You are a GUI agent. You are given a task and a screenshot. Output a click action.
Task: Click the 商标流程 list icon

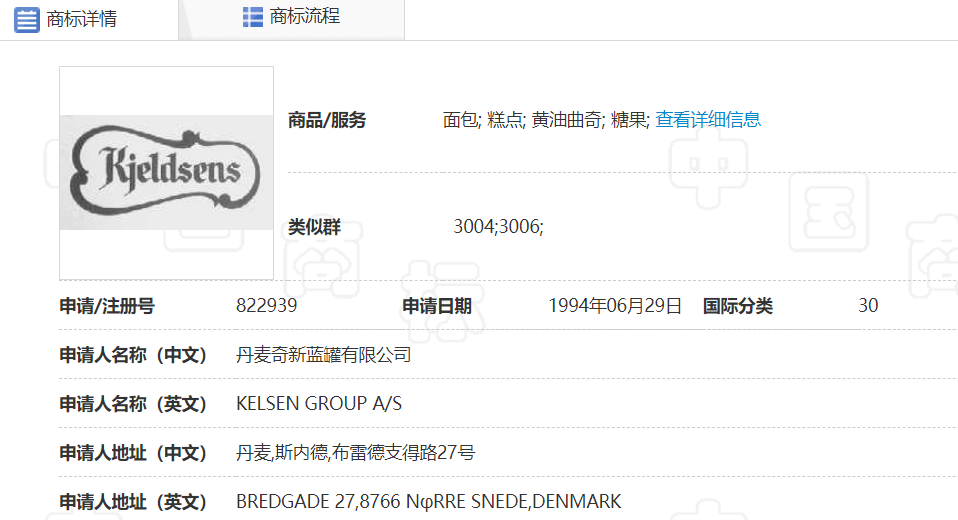[x=253, y=17]
